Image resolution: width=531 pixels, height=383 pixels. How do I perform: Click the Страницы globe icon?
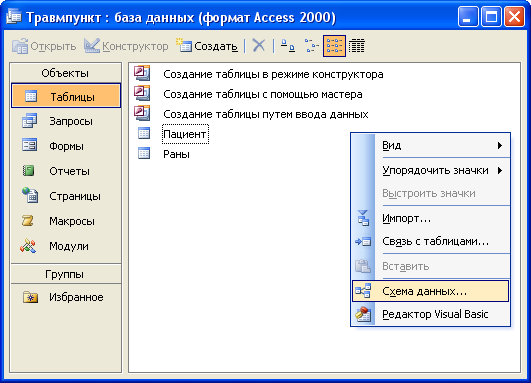[x=30, y=195]
